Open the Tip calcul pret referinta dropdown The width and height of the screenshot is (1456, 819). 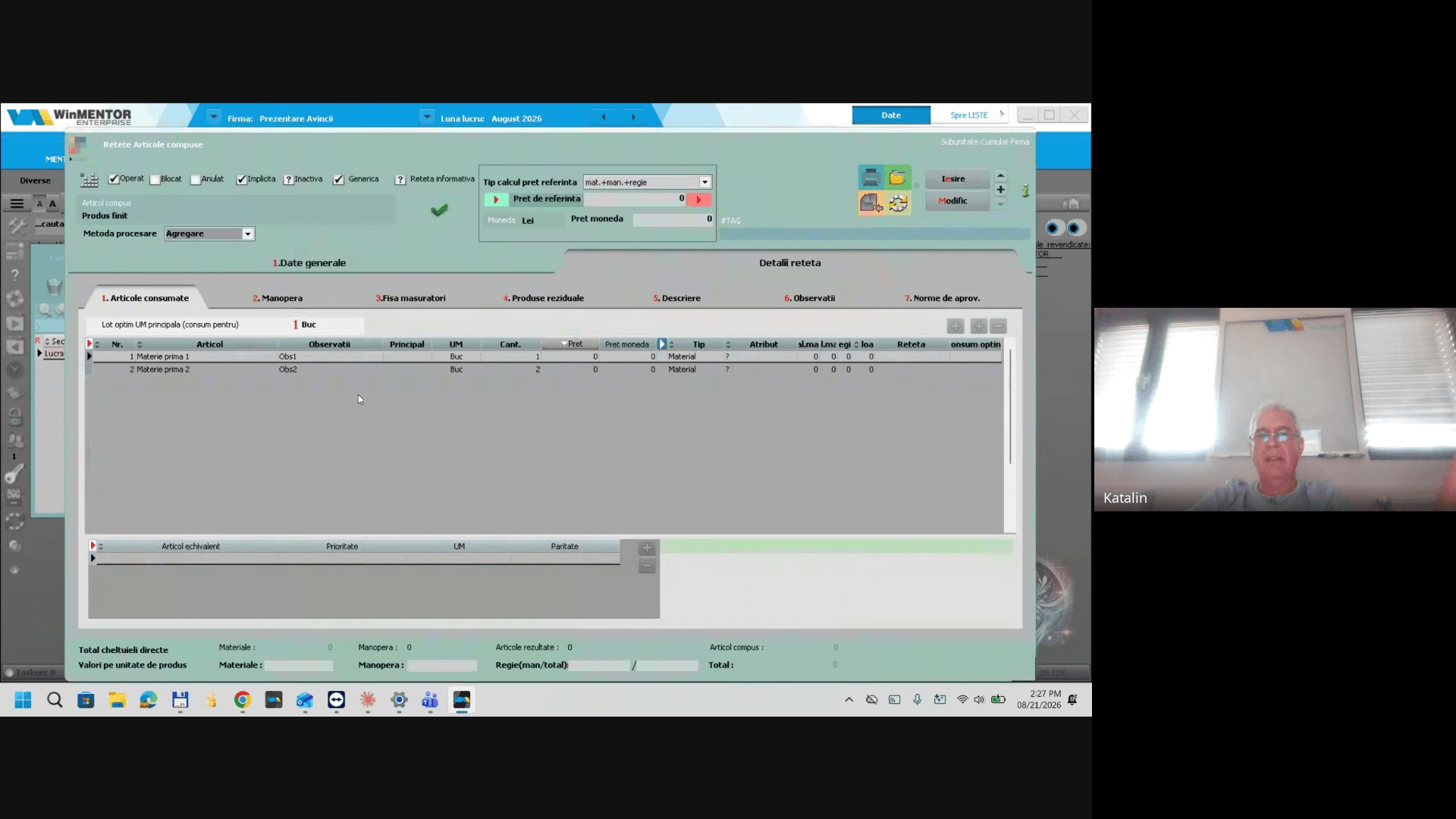coord(704,182)
